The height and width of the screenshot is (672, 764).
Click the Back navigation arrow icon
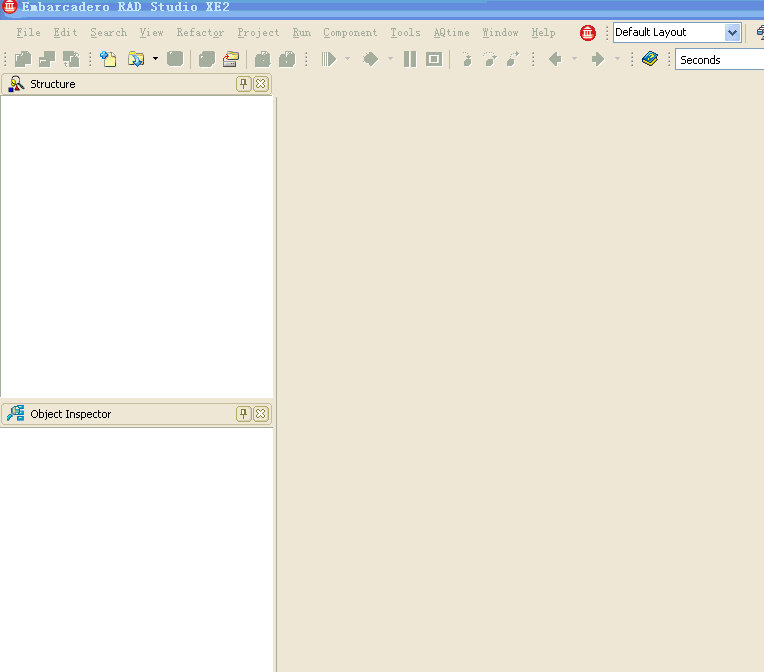click(x=555, y=60)
